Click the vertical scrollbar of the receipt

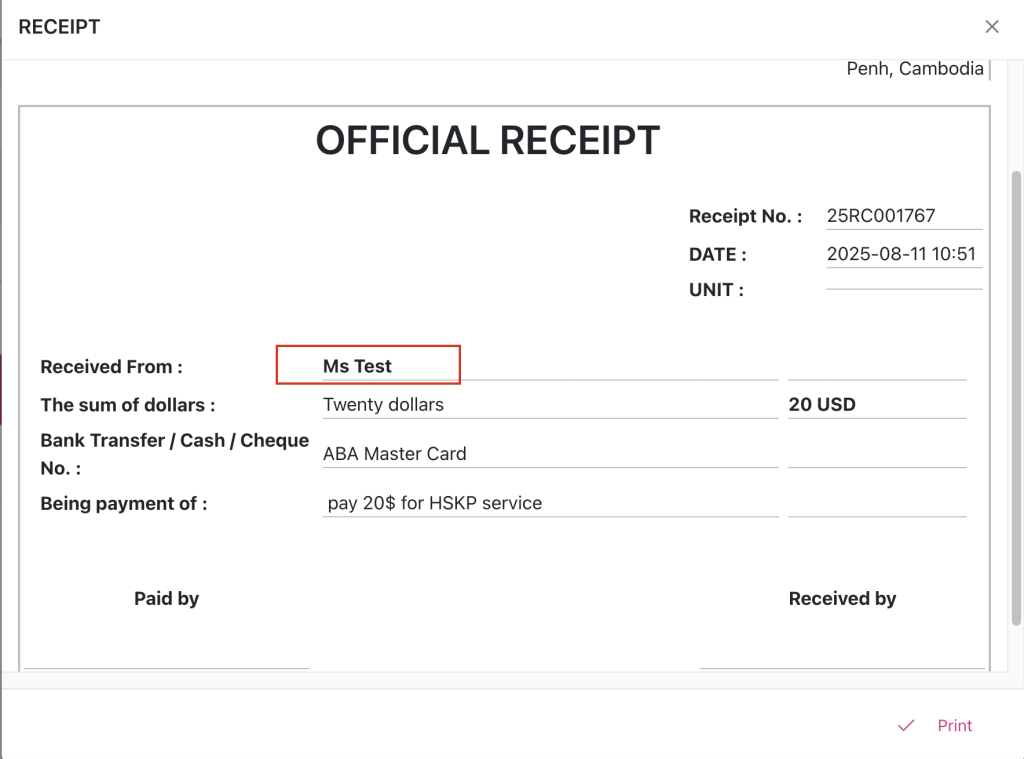[x=1016, y=400]
